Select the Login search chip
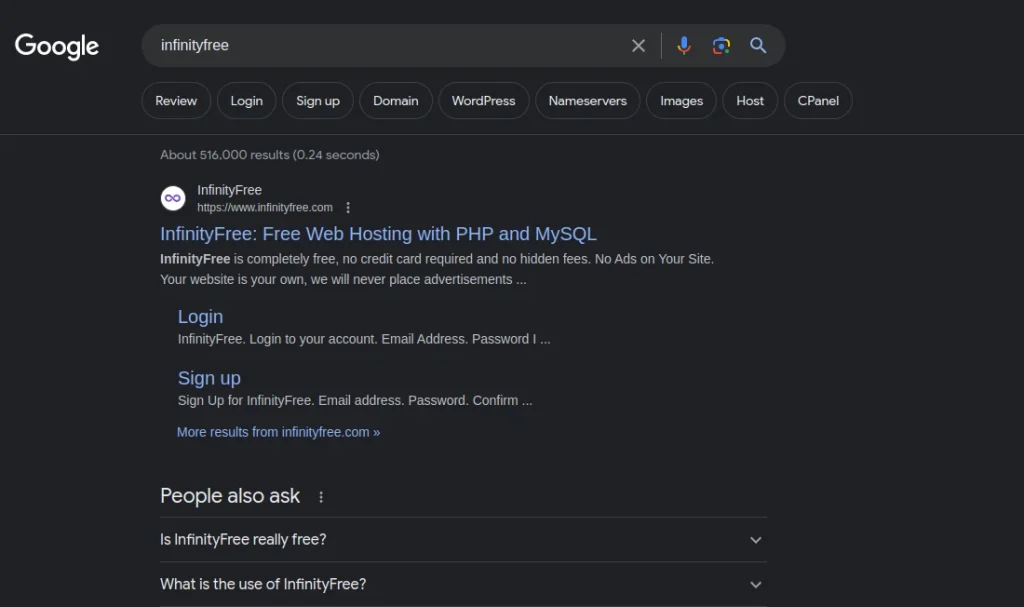Image resolution: width=1024 pixels, height=607 pixels. (x=246, y=101)
